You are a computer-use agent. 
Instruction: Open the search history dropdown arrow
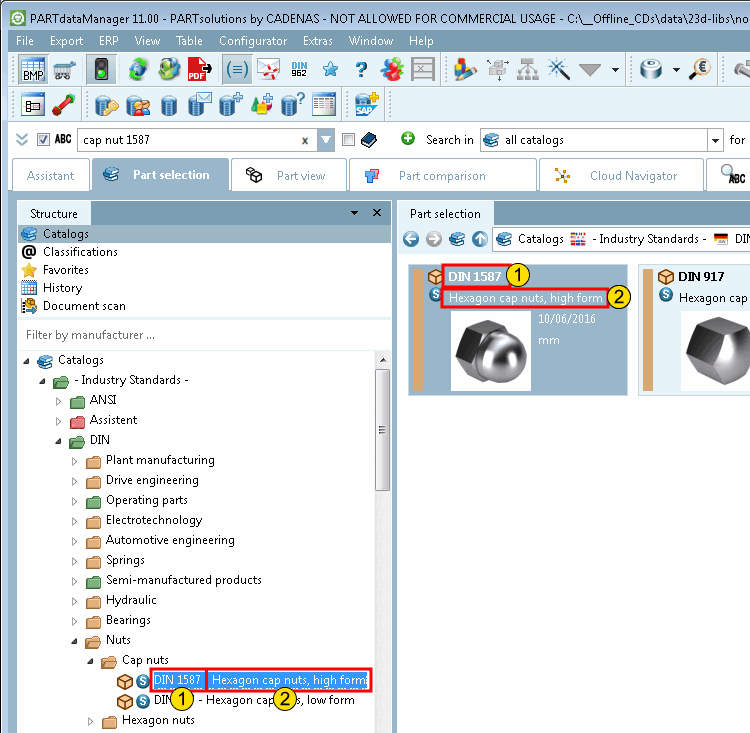coord(326,140)
